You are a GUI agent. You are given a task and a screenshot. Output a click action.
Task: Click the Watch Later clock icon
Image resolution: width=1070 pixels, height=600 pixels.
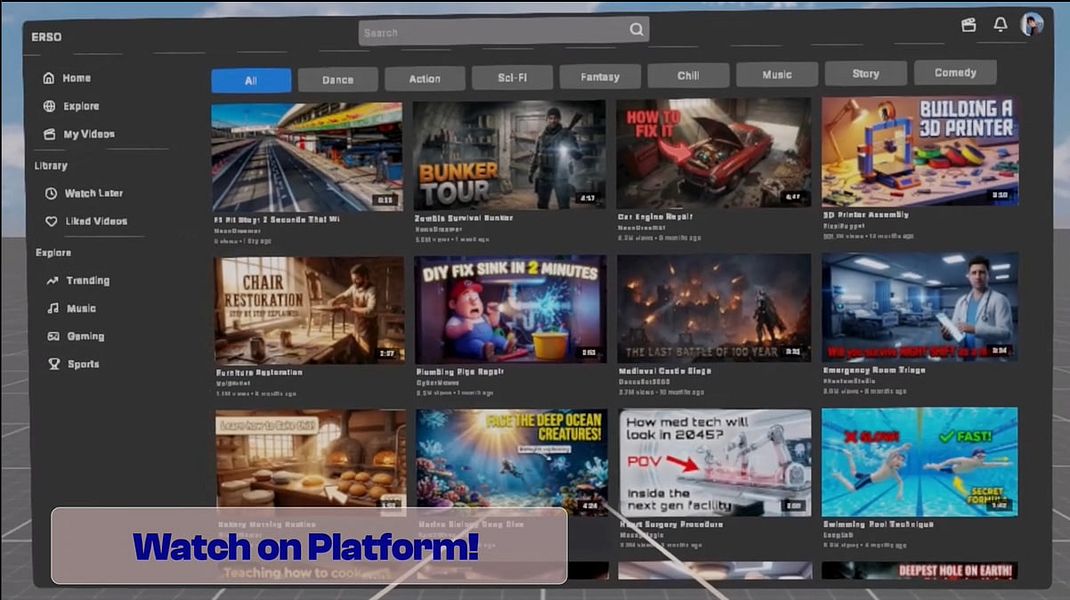pyautogui.click(x=51, y=193)
